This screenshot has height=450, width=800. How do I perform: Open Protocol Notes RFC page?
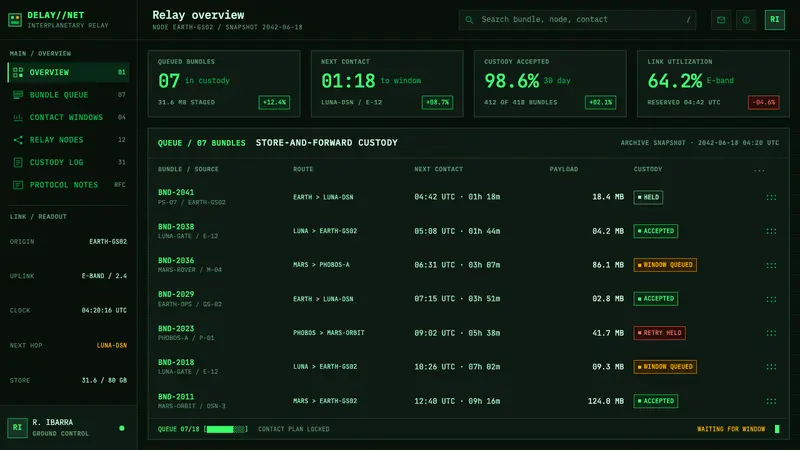pyautogui.click(x=68, y=185)
